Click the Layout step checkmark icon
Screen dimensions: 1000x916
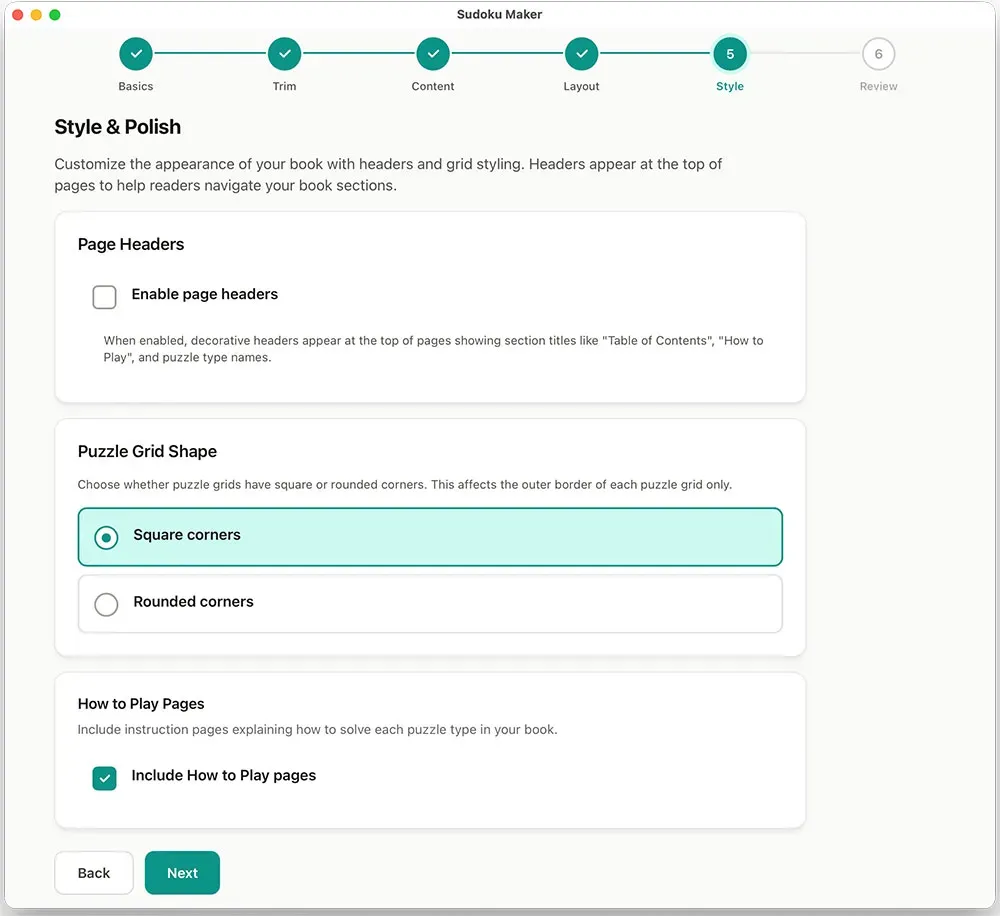click(581, 54)
